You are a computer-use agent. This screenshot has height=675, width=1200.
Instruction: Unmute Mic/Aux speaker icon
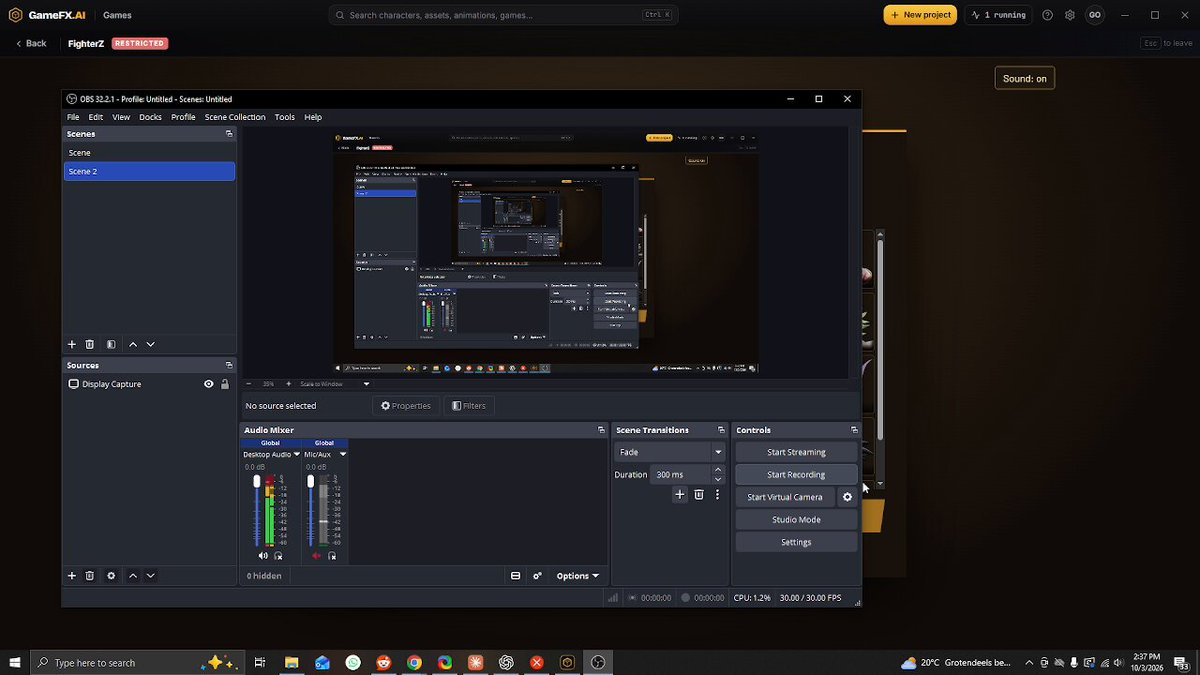coord(317,556)
